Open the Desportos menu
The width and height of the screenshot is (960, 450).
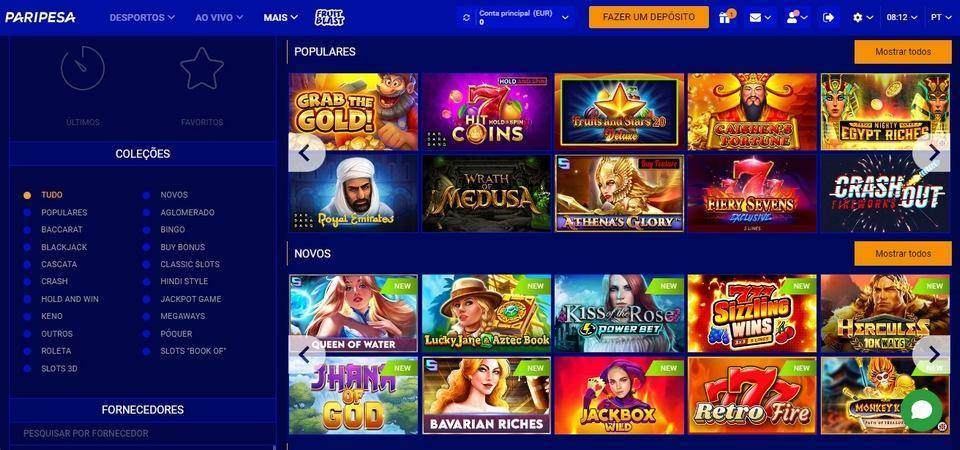tap(142, 18)
